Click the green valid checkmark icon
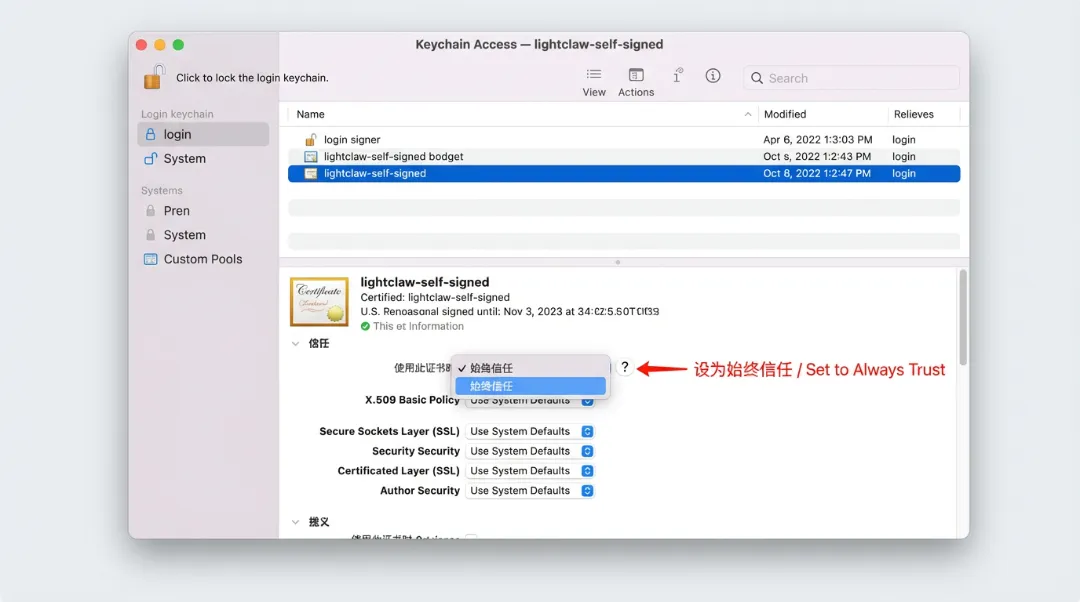 tap(365, 326)
